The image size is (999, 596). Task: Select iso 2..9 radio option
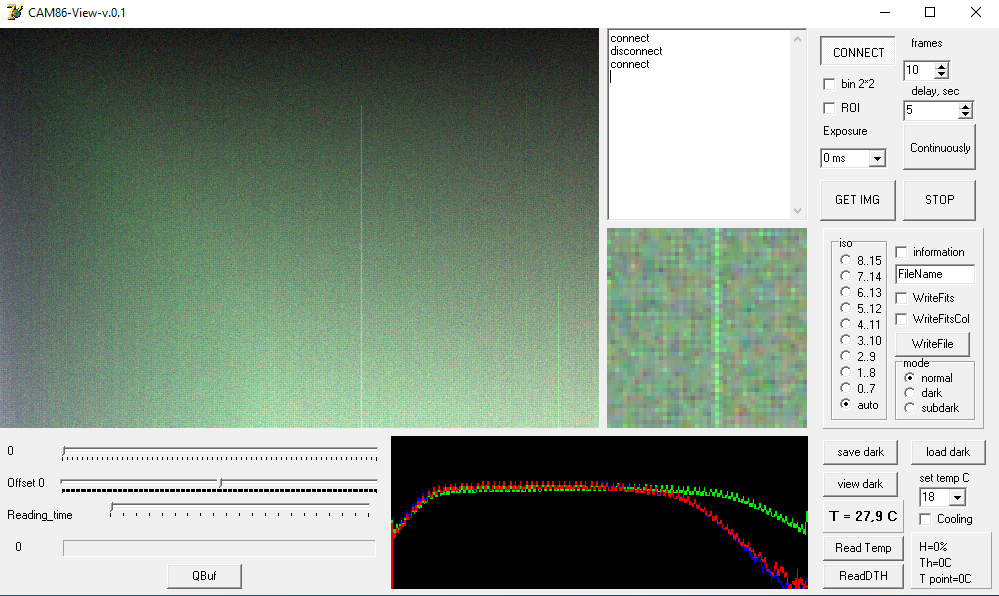(845, 356)
